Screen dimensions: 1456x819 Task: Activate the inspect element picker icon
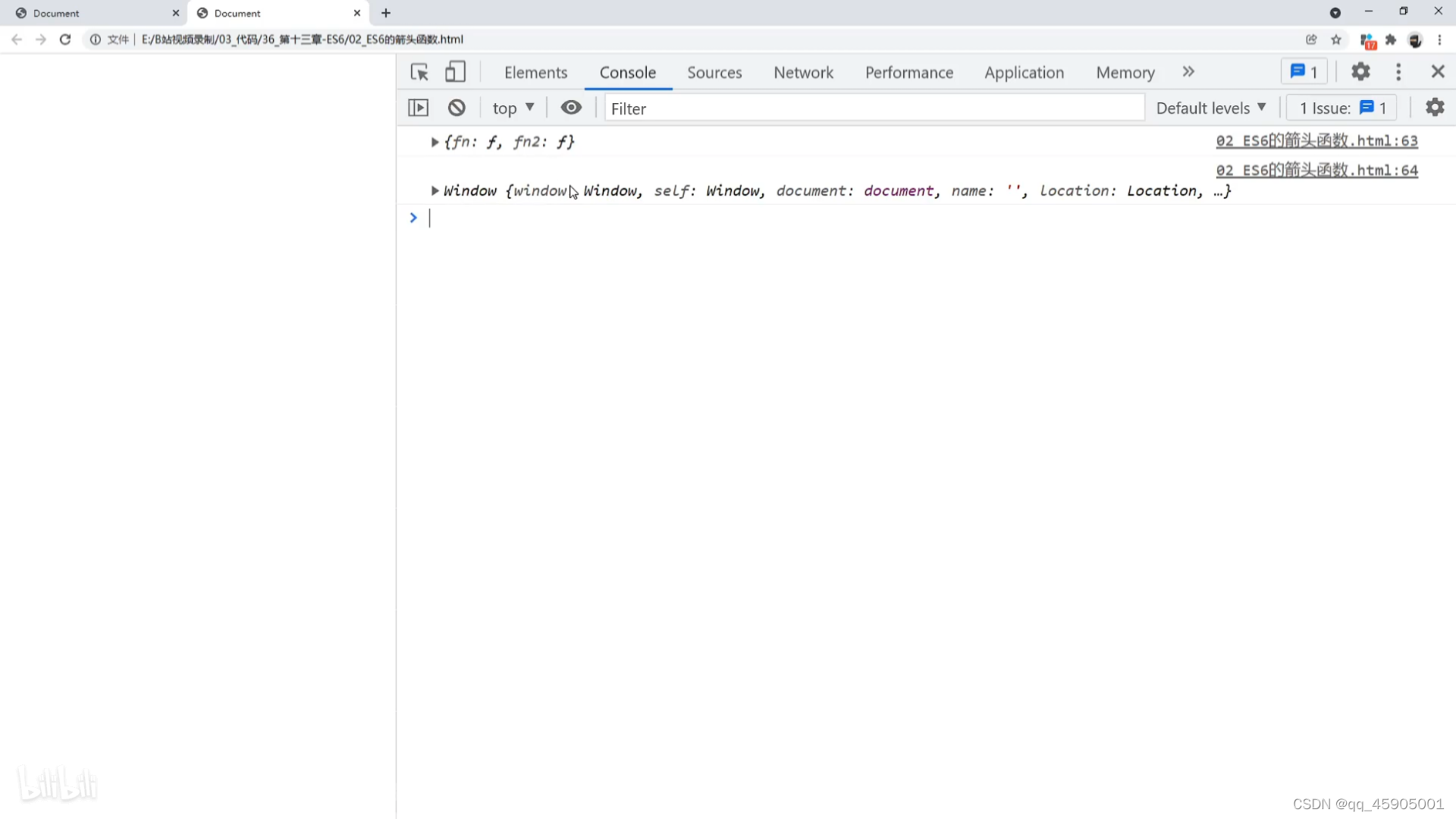pyautogui.click(x=419, y=72)
